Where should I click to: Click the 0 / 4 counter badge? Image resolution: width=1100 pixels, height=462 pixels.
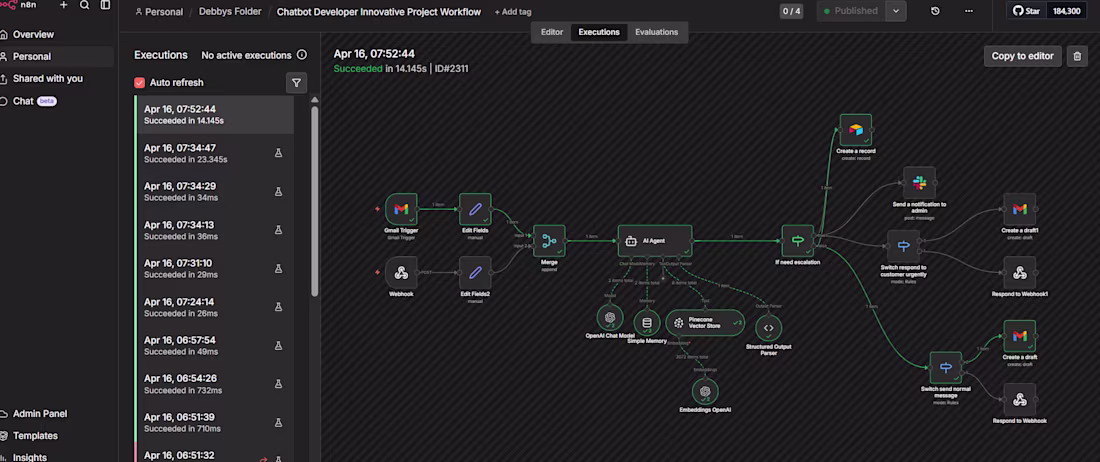791,11
